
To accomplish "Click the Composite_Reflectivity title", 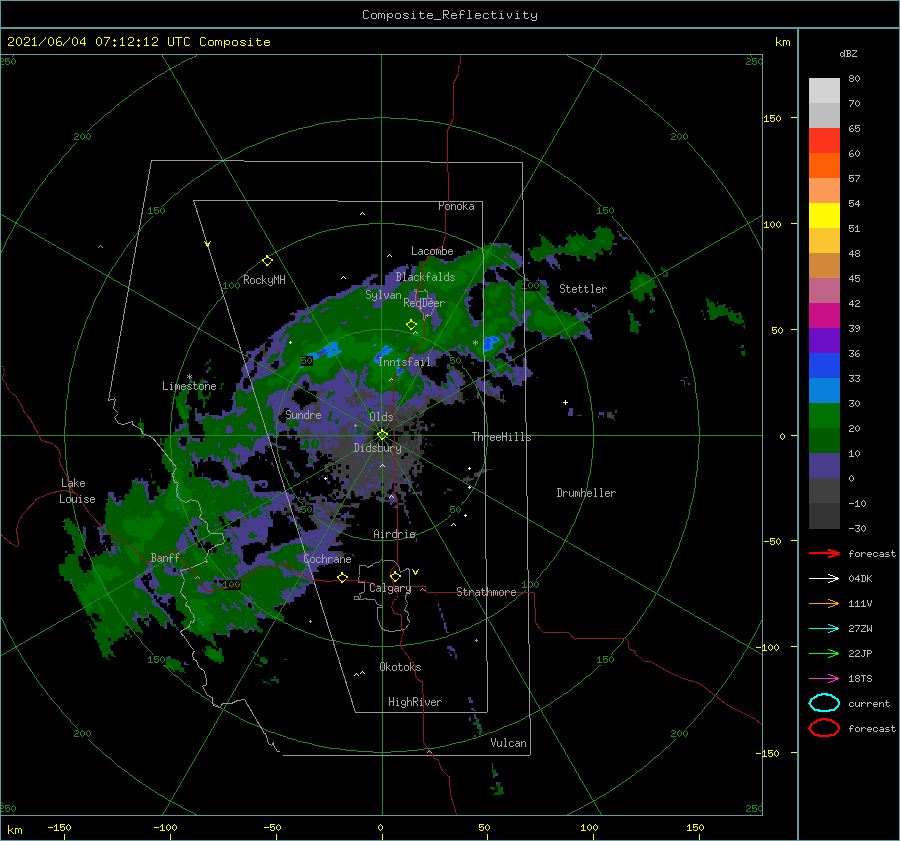I will pos(450,15).
